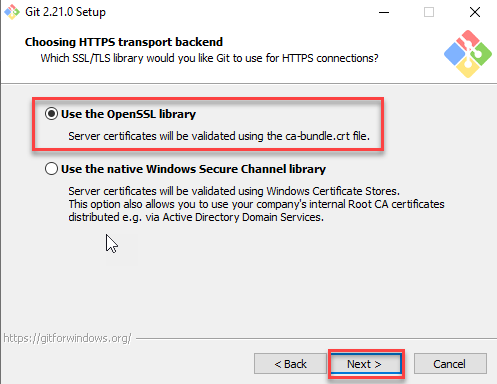Click the 'Git 2.21.0 Setup' title text
The image size is (497, 384).
click(65, 12)
